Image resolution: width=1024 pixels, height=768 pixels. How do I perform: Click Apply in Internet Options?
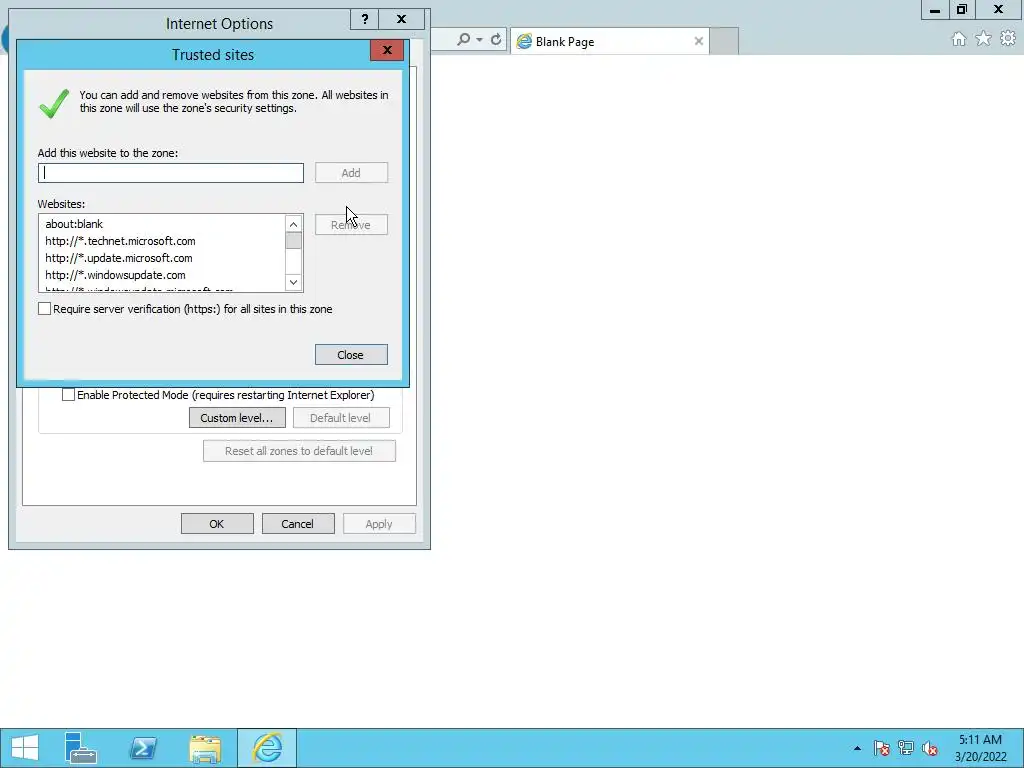point(379,524)
